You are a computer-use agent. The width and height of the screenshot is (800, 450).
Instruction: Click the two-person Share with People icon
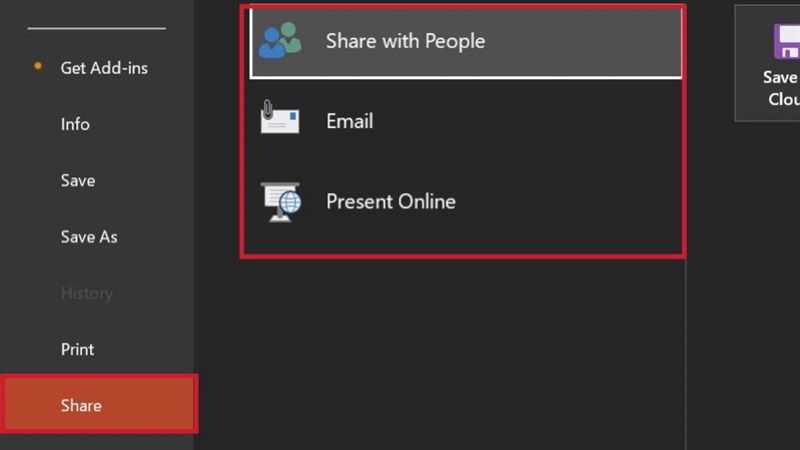[x=280, y=41]
